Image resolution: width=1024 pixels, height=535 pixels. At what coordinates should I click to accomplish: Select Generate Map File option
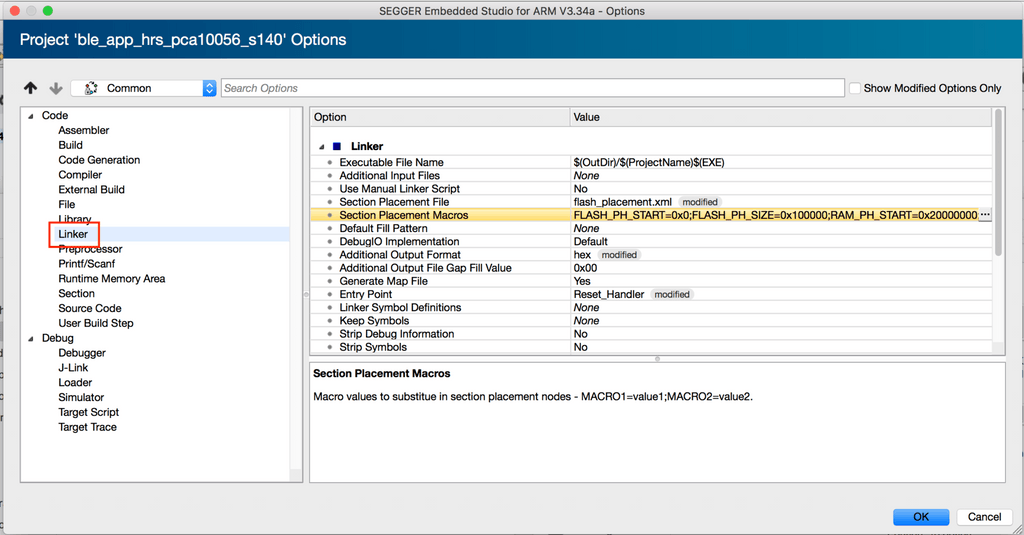tap(383, 281)
